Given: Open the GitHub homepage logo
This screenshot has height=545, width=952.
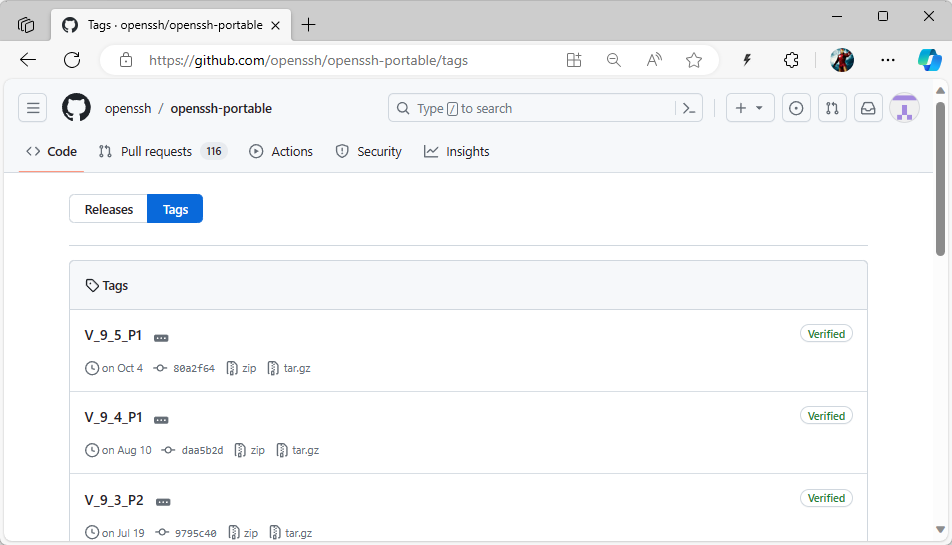Looking at the screenshot, I should click(x=76, y=108).
